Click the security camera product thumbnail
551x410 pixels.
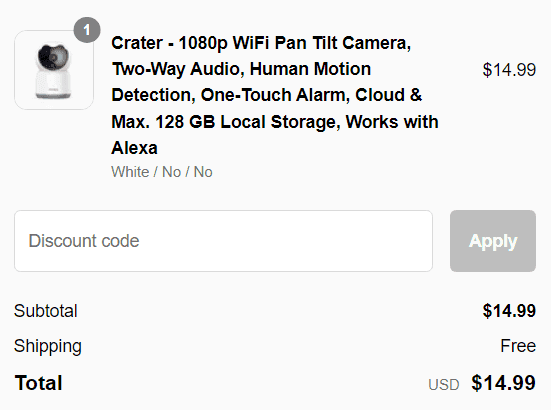click(54, 70)
